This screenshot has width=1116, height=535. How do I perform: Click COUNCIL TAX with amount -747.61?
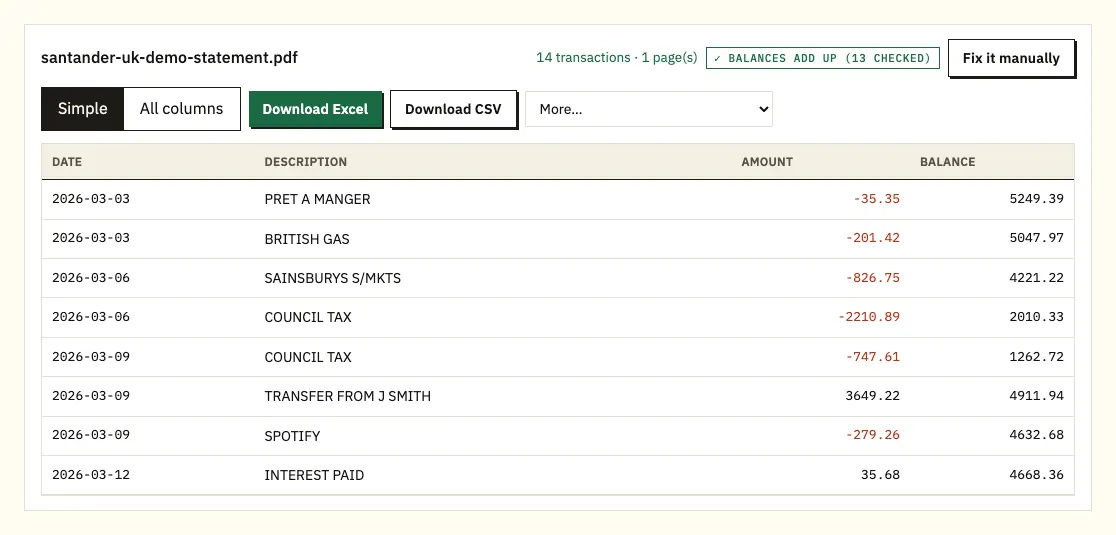(x=307, y=358)
